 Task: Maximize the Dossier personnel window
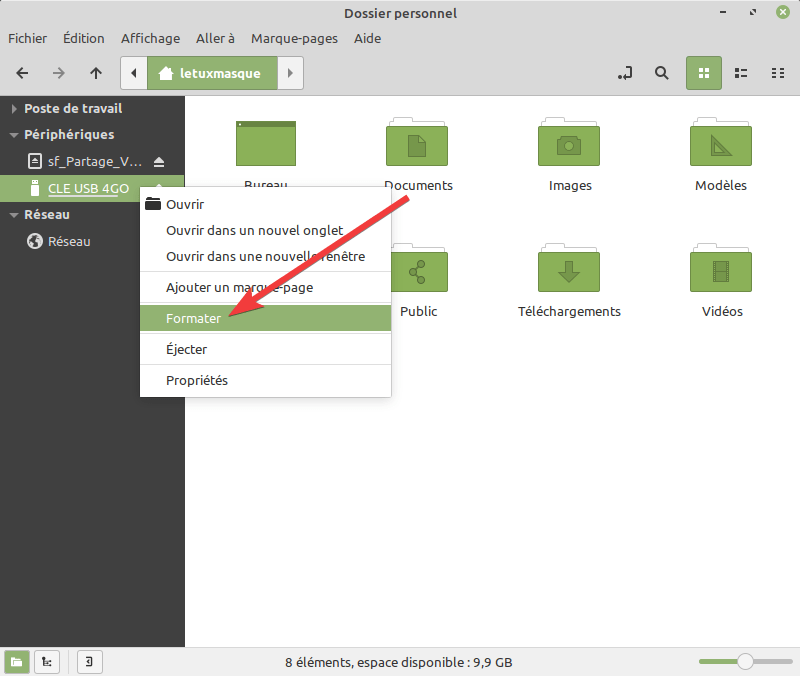coord(753,12)
